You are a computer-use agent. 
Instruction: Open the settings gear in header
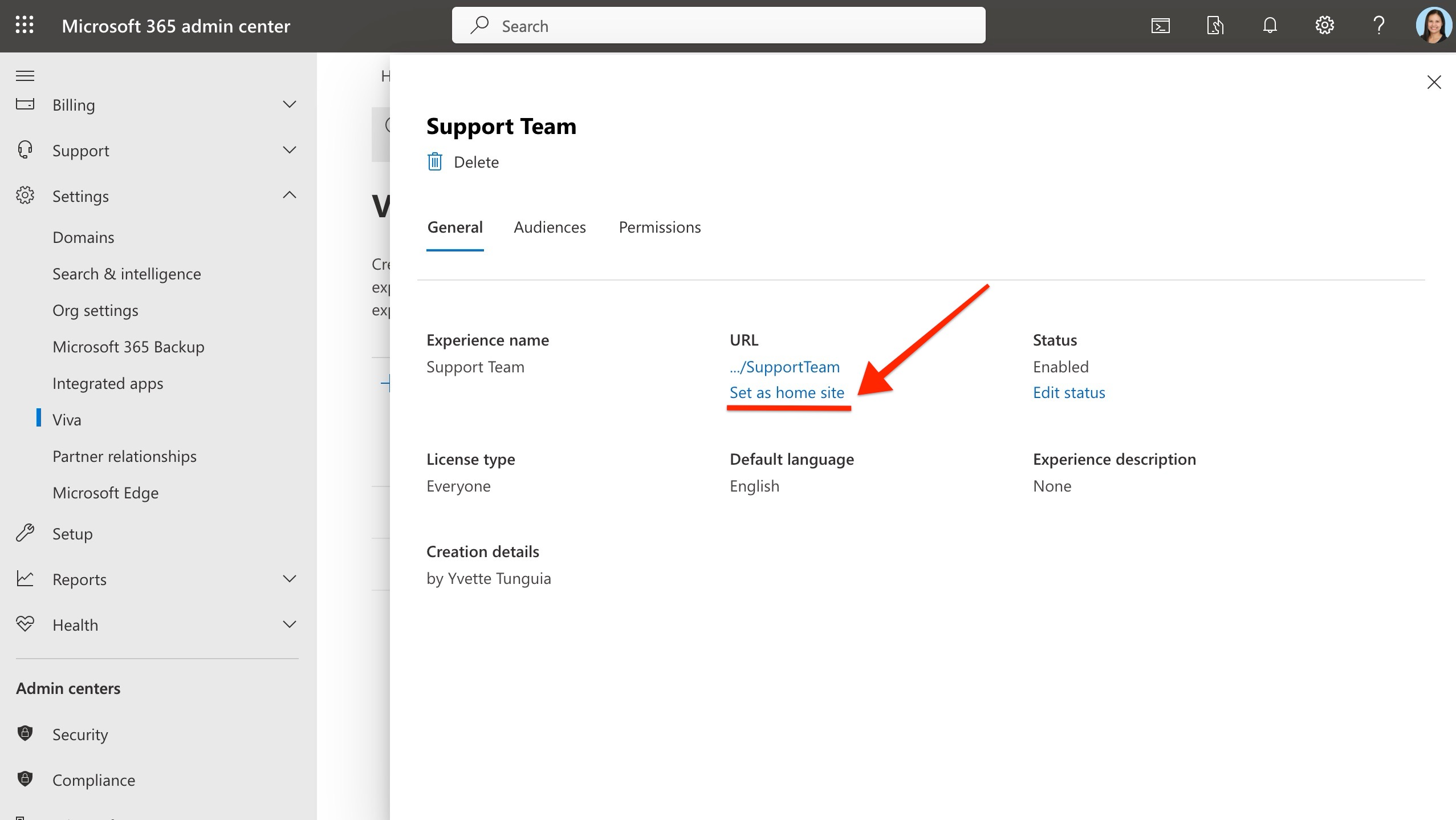tap(1324, 26)
